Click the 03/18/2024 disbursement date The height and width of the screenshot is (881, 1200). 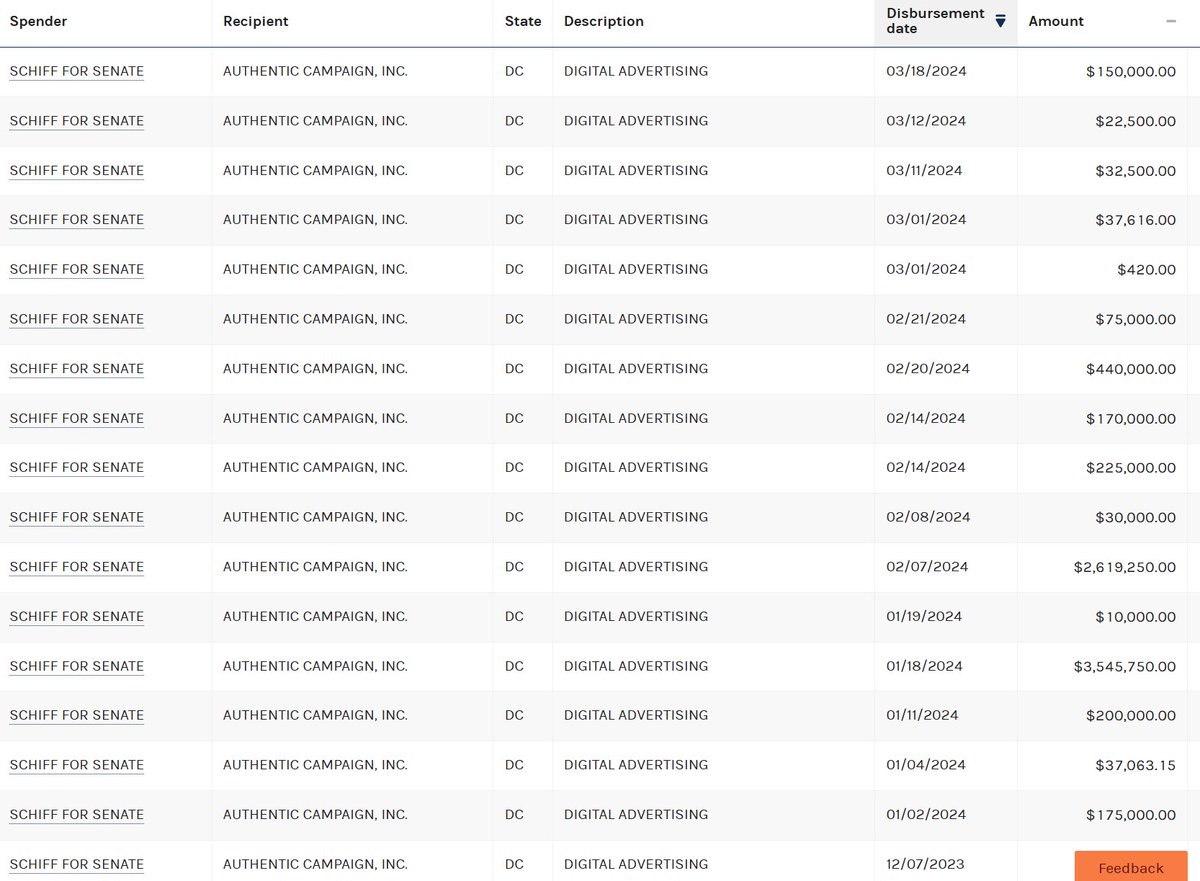(926, 71)
